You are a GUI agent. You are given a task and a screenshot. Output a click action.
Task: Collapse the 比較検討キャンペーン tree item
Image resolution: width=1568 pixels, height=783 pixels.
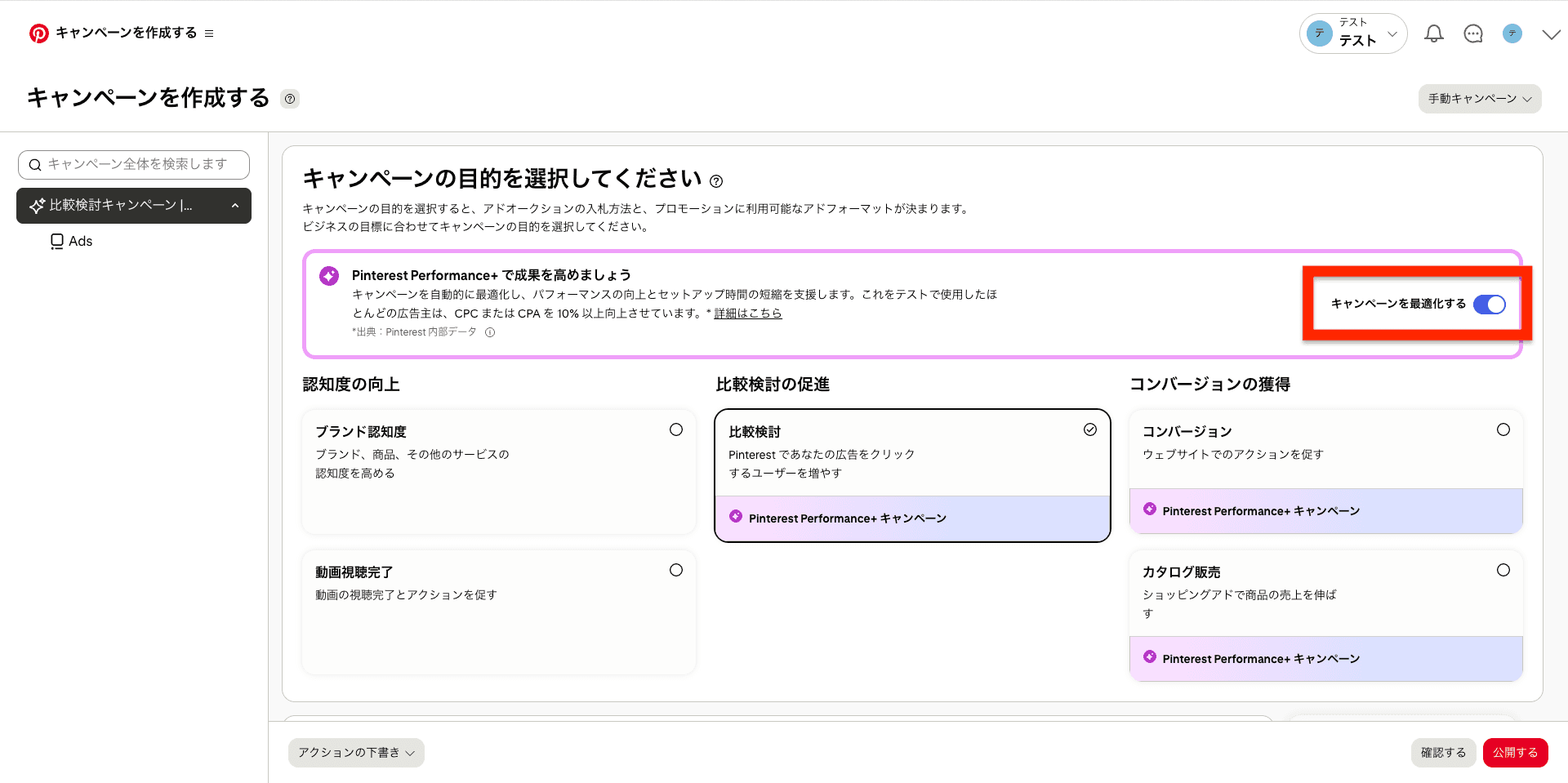click(235, 206)
